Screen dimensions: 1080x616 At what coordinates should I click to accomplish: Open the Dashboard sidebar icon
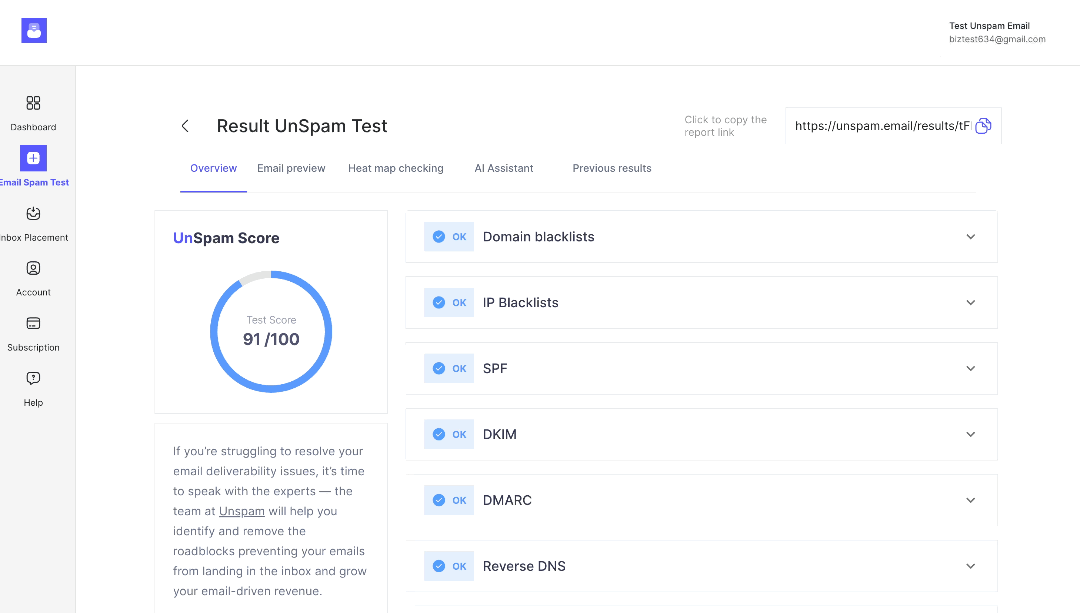pos(33,103)
